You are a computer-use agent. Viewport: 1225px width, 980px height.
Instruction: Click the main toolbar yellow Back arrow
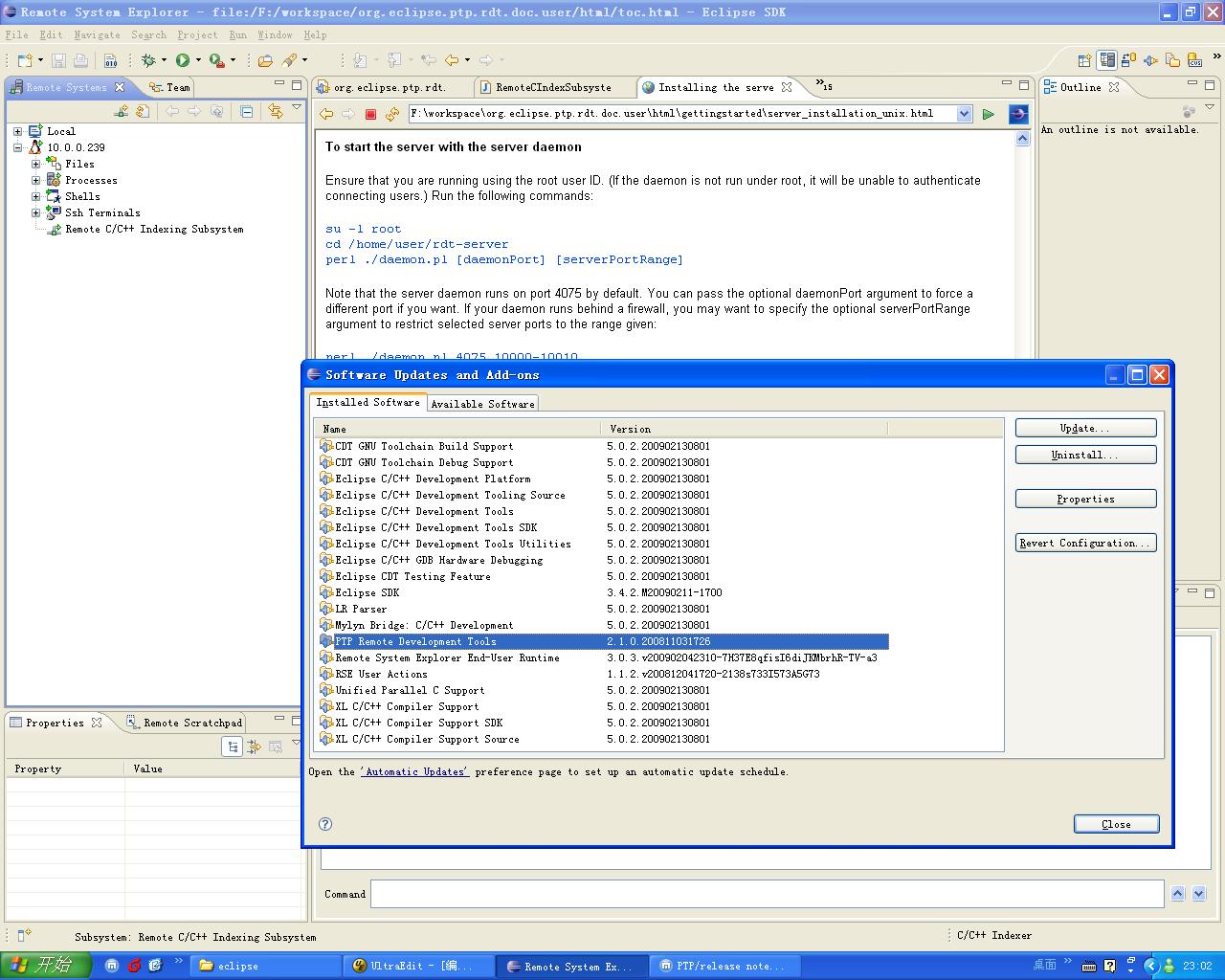pyautogui.click(x=451, y=60)
